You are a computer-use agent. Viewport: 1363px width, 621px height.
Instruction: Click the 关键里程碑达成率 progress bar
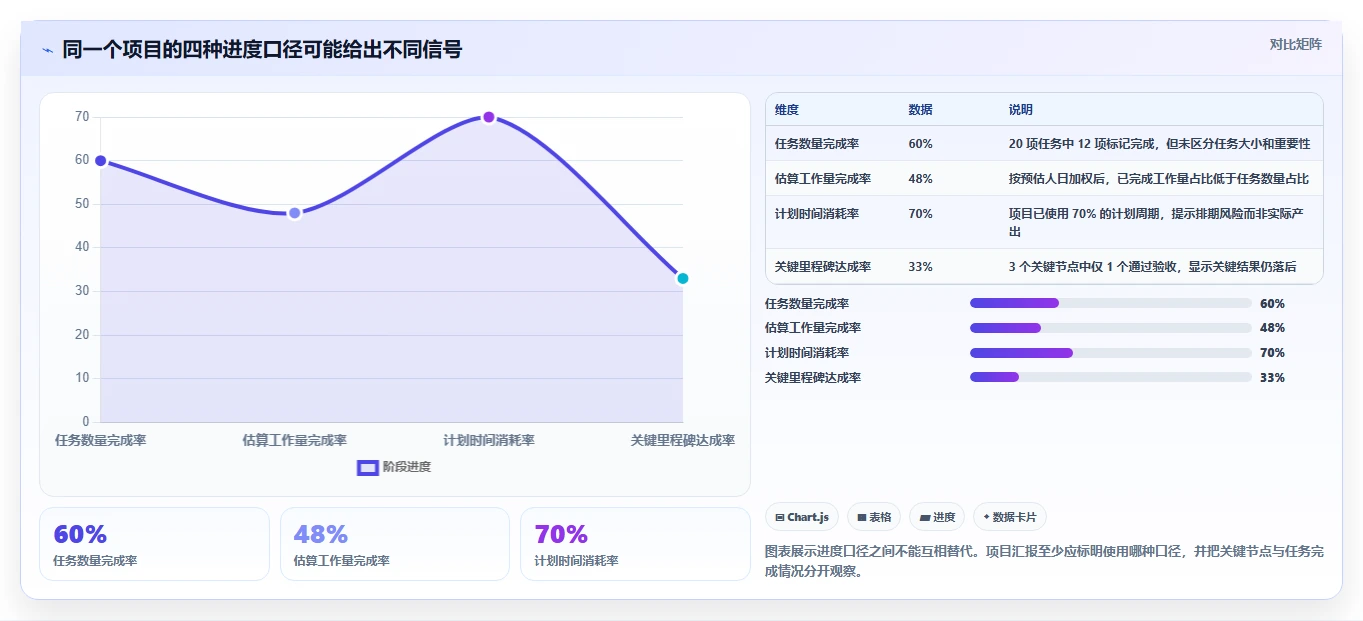1110,377
